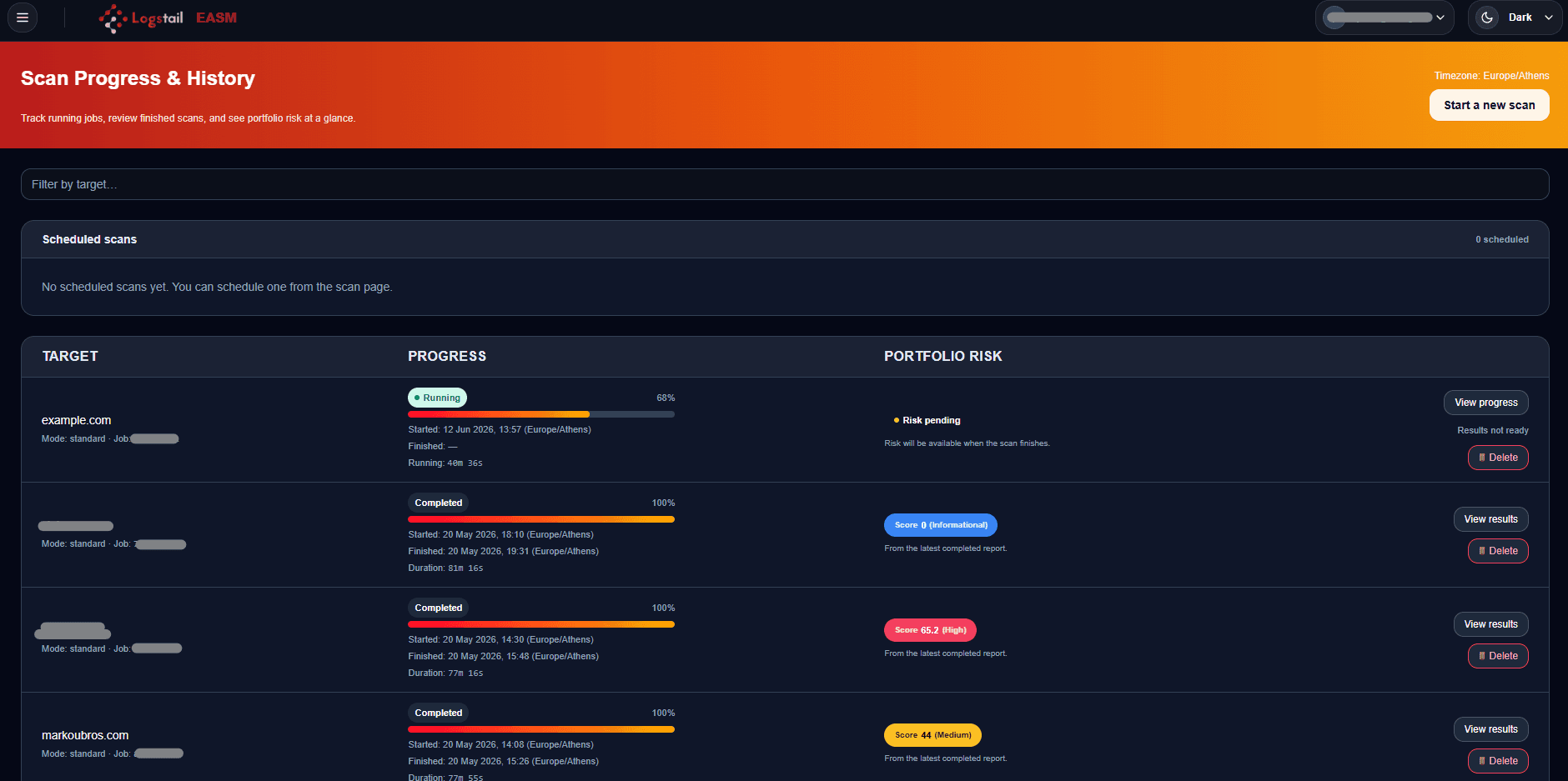Expand the Dark theme dropdown

coord(1515,18)
